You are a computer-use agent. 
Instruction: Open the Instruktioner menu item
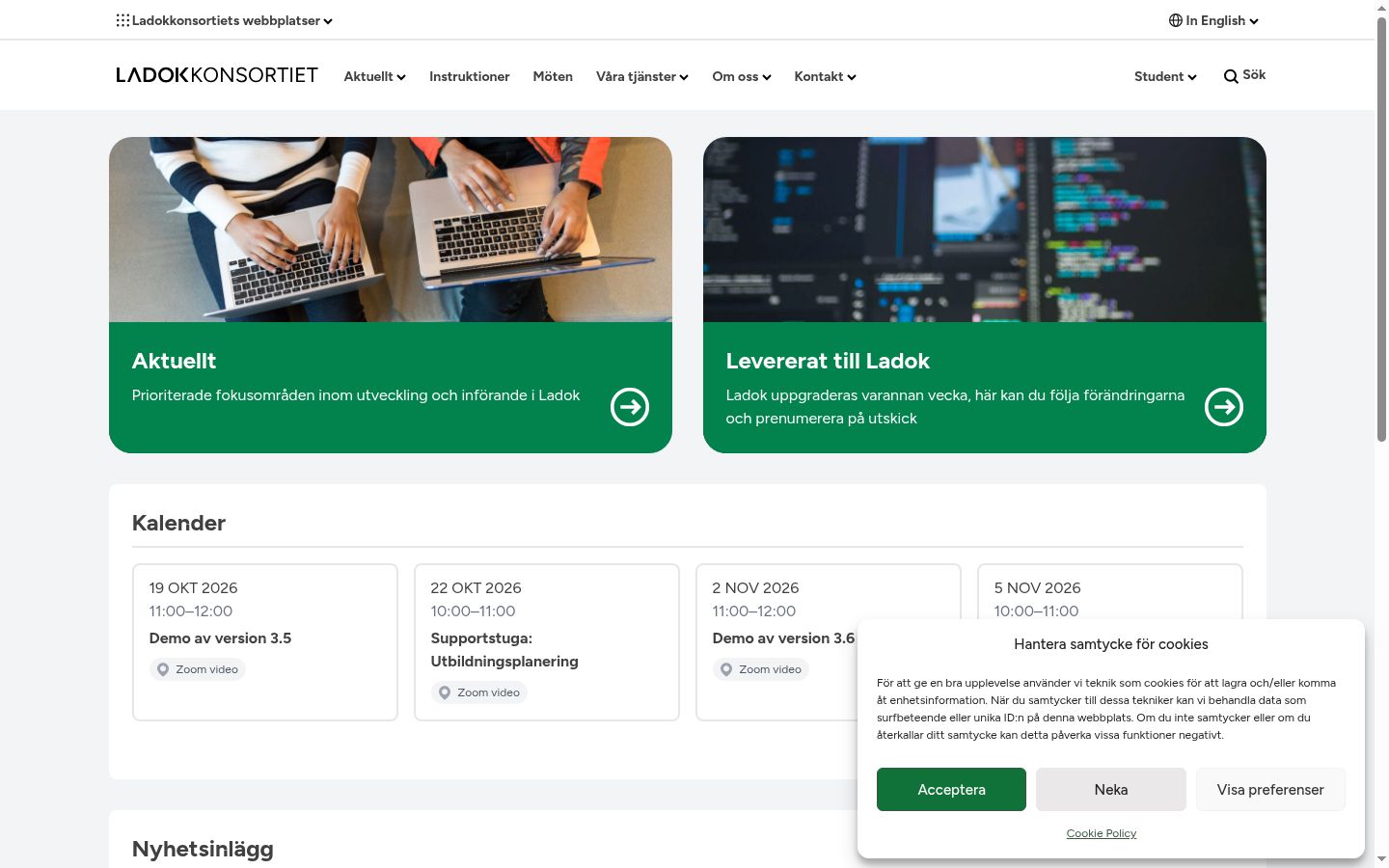point(469,76)
